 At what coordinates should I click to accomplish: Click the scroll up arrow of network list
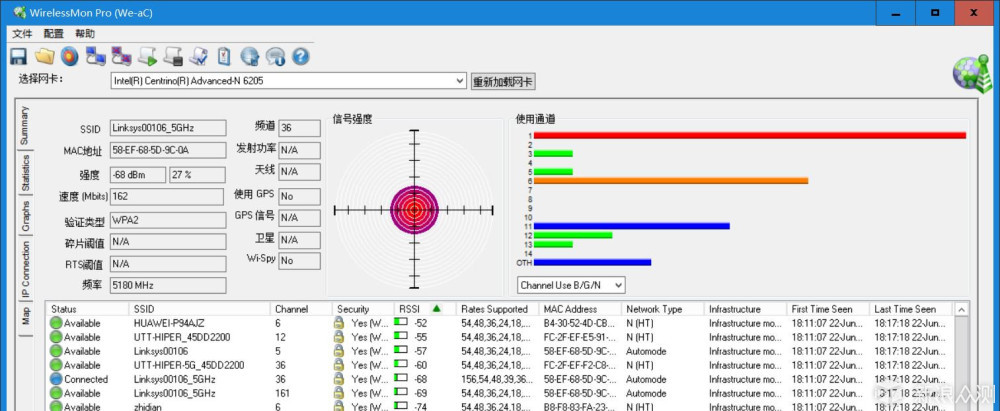point(961,310)
